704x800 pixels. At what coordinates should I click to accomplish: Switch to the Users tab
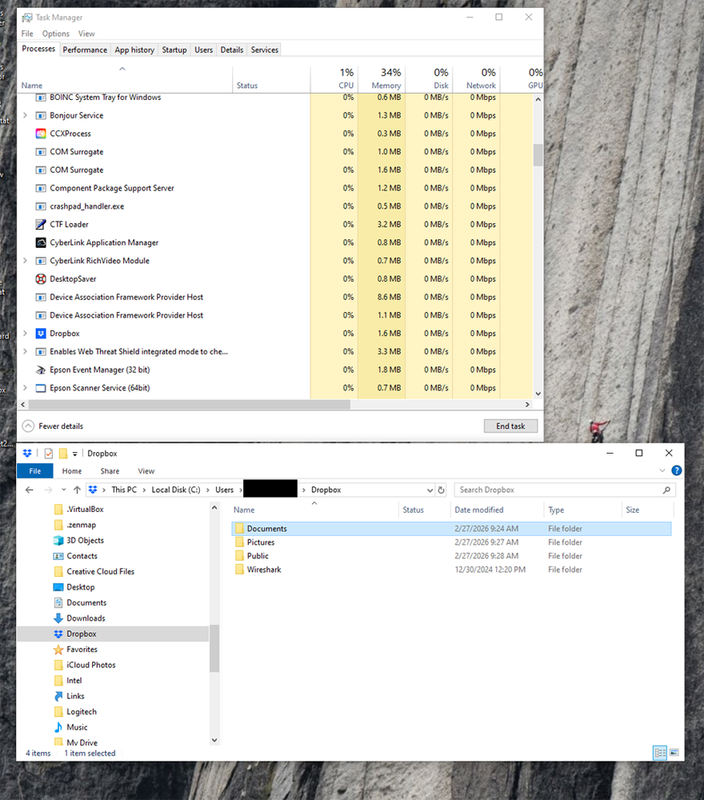204,50
